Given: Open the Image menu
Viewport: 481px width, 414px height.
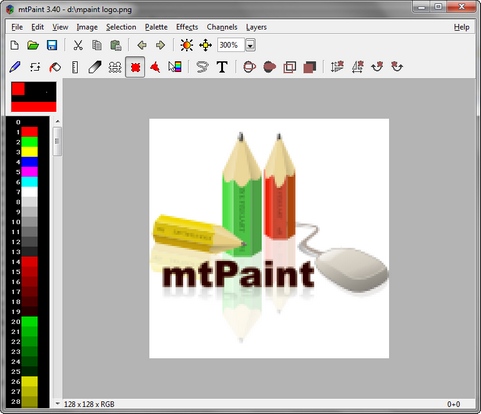Looking at the screenshot, I should pos(87,27).
